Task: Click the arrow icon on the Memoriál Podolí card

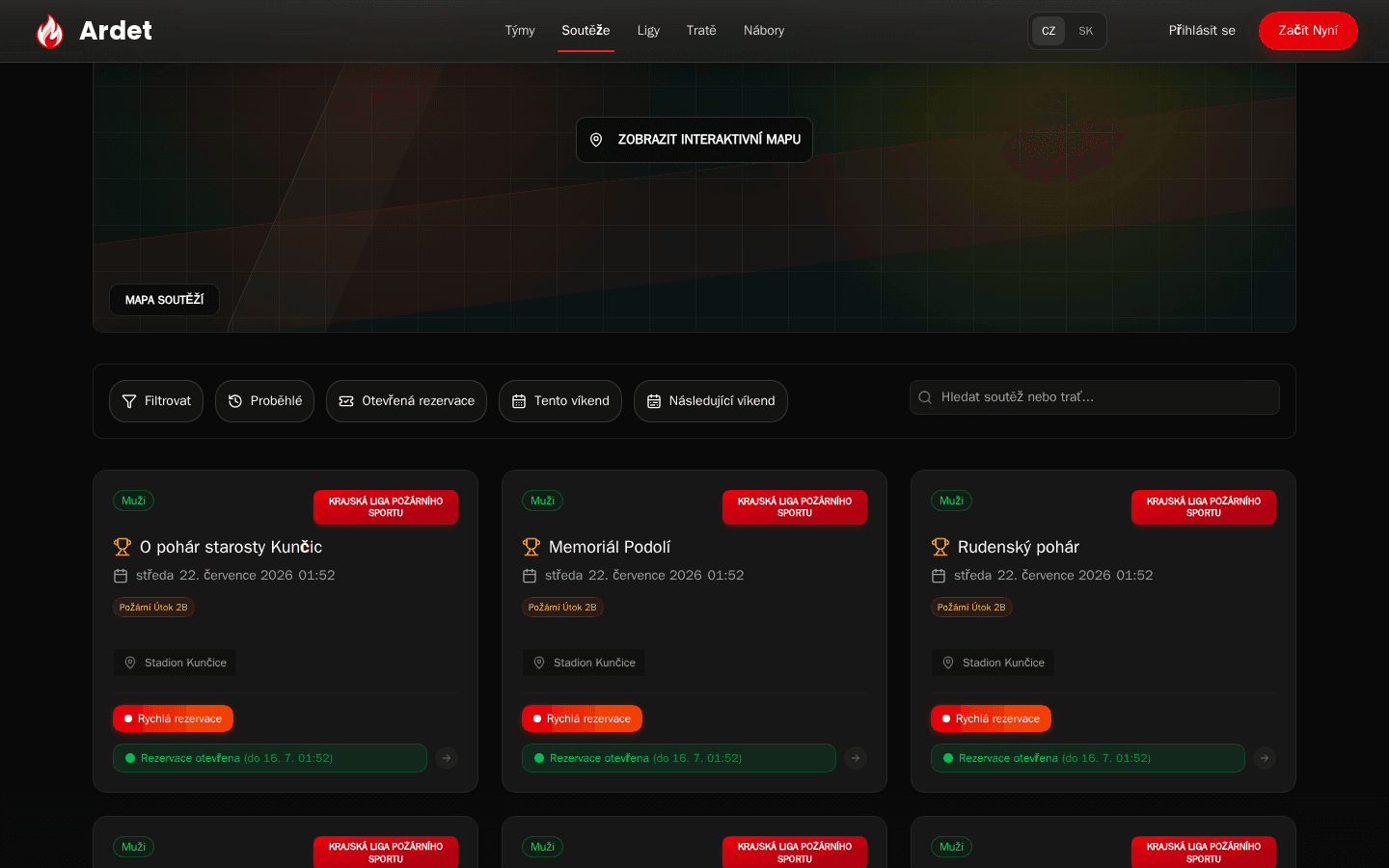Action: (x=856, y=758)
